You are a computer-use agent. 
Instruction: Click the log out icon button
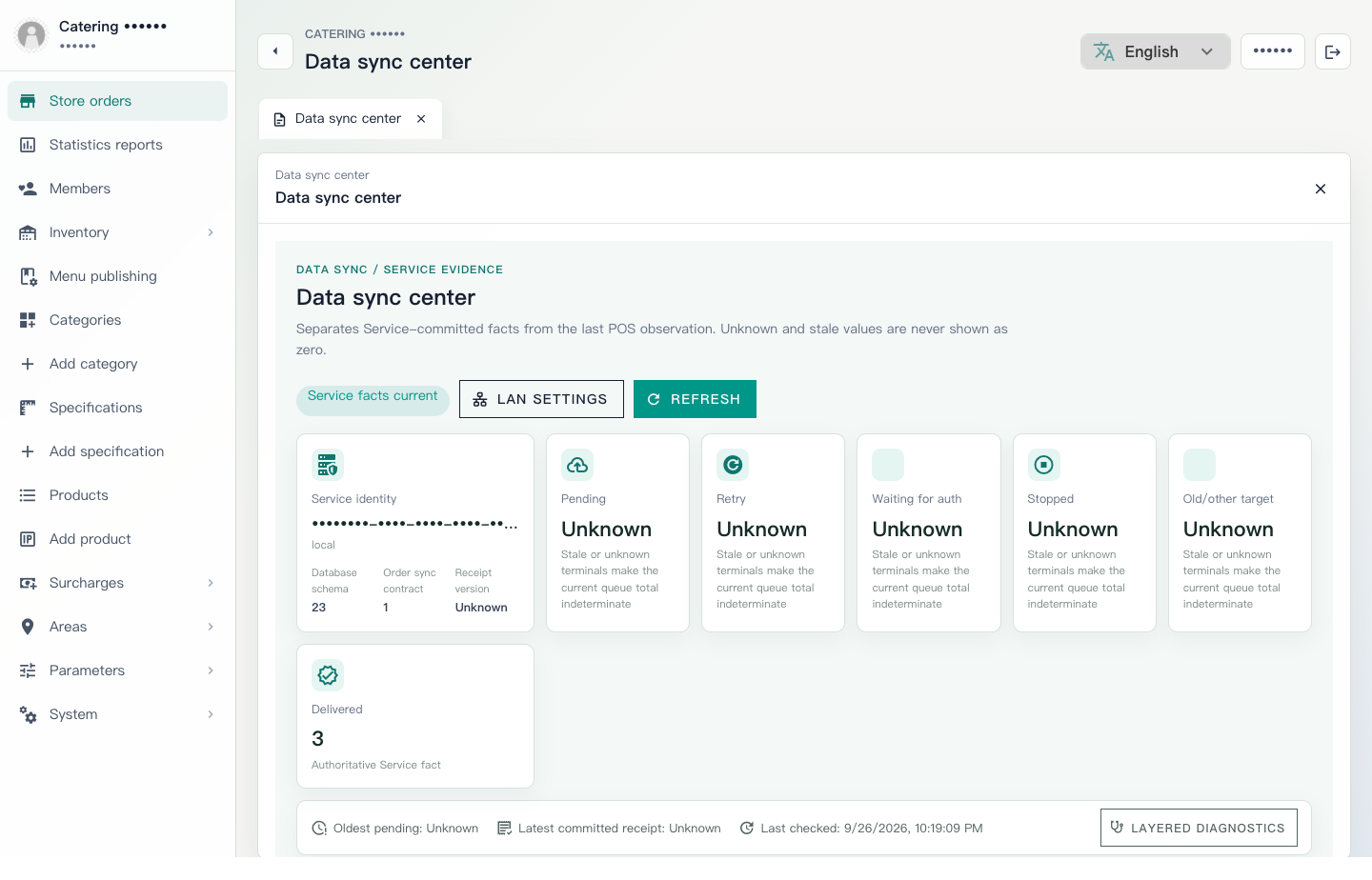1333,51
